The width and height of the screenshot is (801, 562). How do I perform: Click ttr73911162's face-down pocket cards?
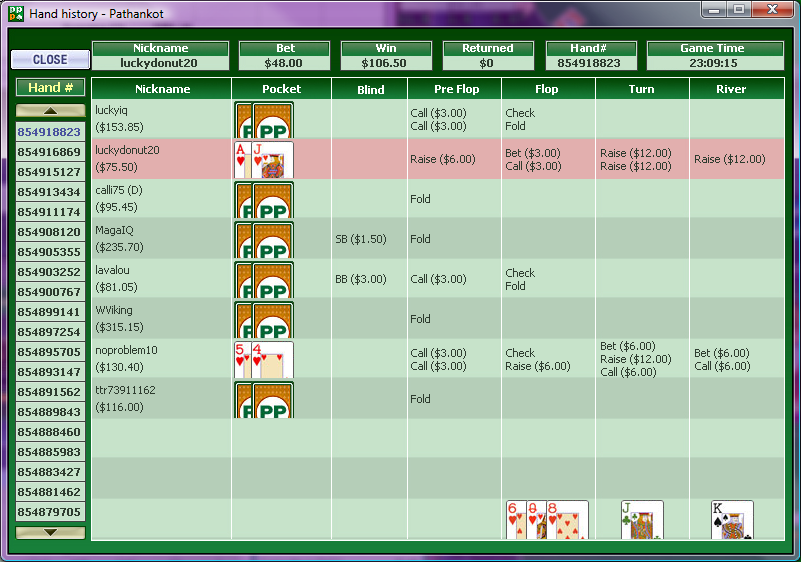click(x=264, y=400)
